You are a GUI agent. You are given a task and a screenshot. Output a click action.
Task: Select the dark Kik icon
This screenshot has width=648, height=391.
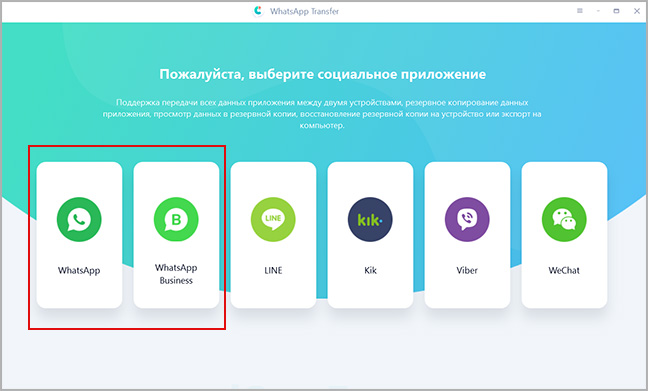point(370,219)
